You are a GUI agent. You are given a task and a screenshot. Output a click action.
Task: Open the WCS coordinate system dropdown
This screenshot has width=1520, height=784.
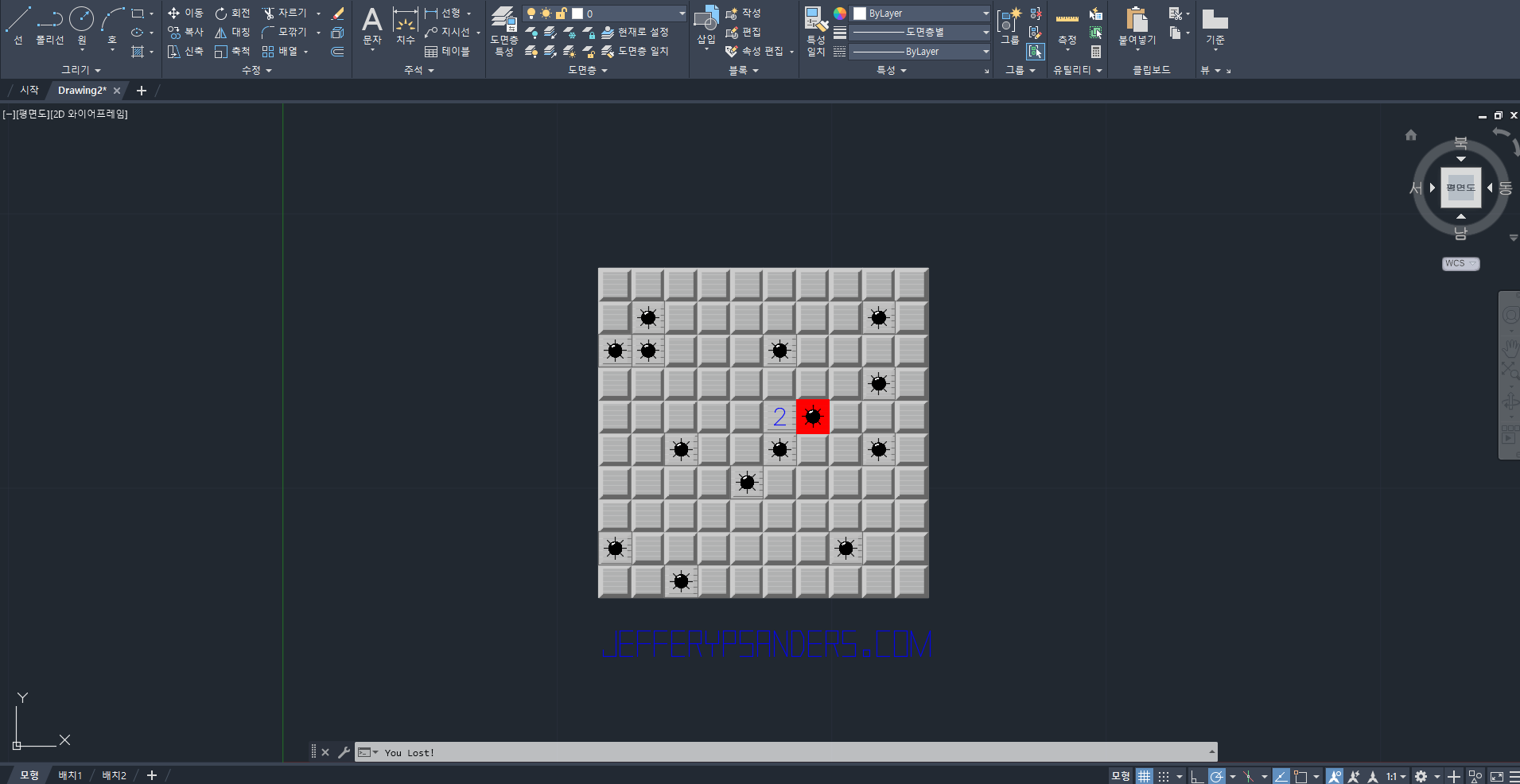(1460, 263)
